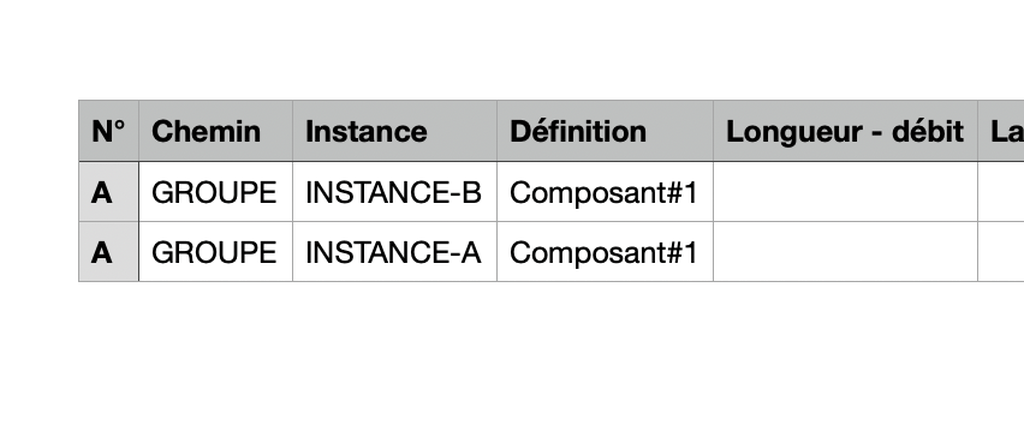Screen dimensions: 1024x437
Task: Select GROUPE cell in the INSTANCE-B row
Action: [216, 191]
